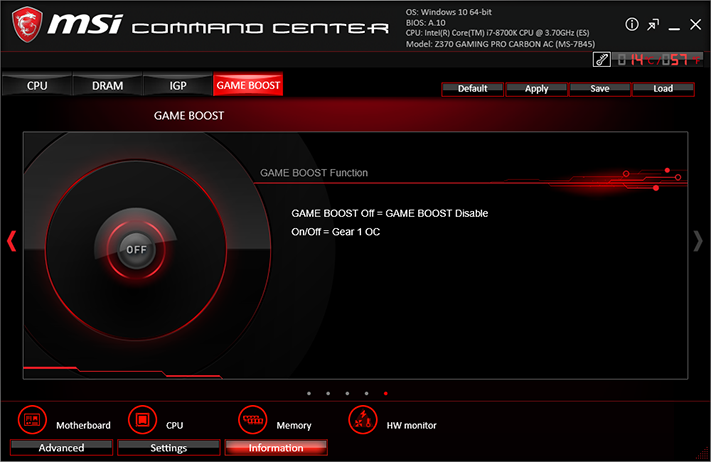Click the 'GAME BOOST Function' heading
Image resolution: width=711 pixels, height=462 pixels.
(314, 173)
